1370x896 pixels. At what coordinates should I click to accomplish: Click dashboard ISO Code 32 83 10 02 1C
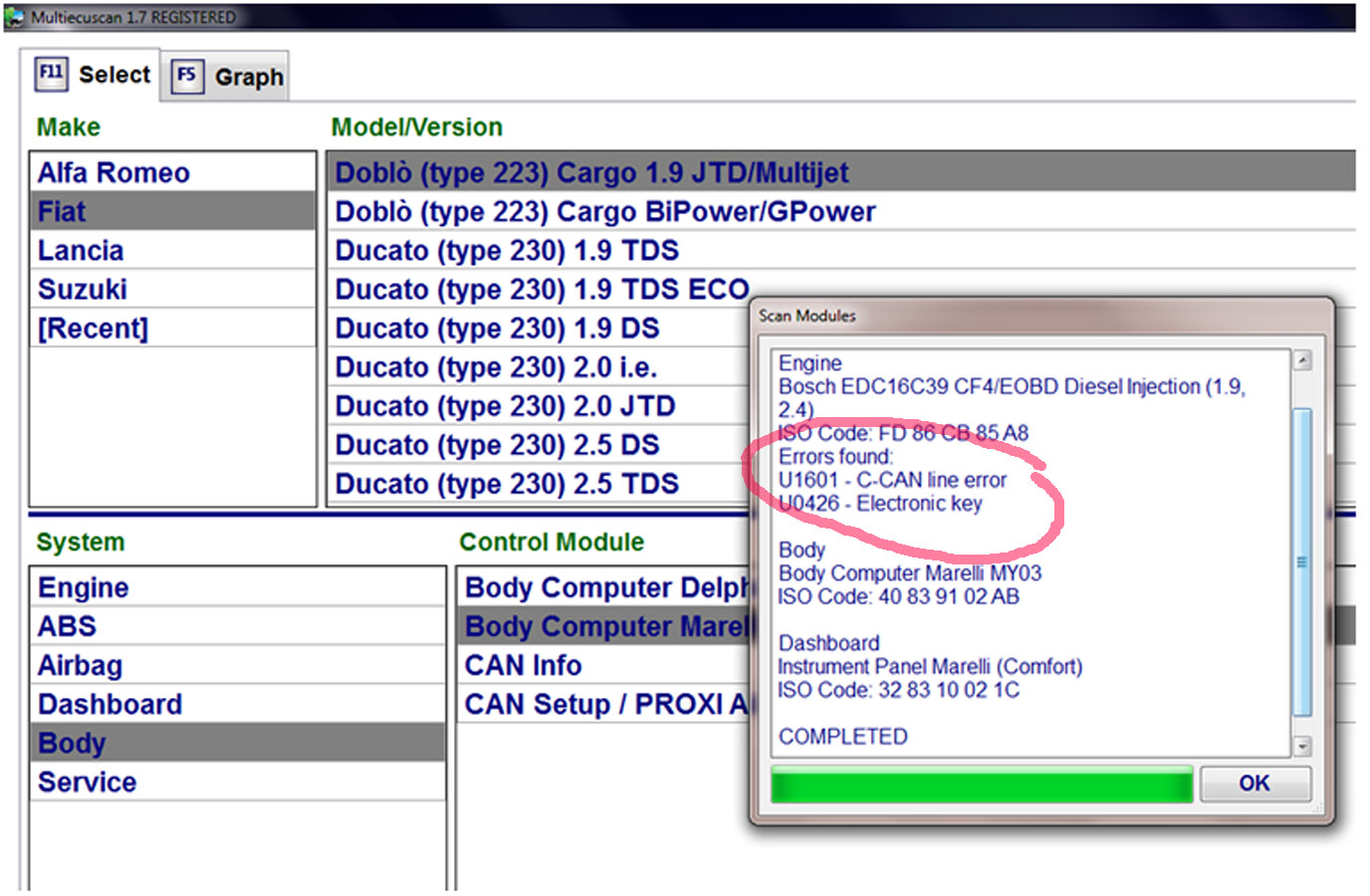click(x=899, y=690)
